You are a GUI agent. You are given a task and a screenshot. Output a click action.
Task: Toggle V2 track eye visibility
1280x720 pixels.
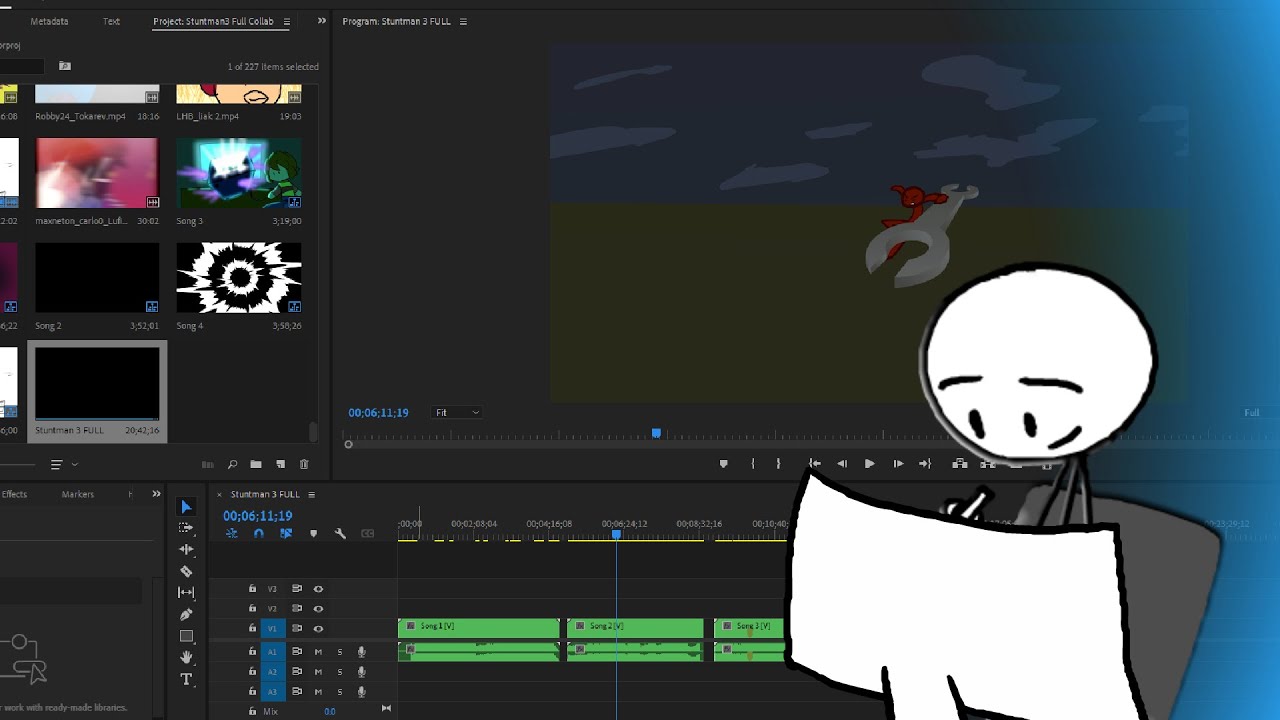point(318,609)
